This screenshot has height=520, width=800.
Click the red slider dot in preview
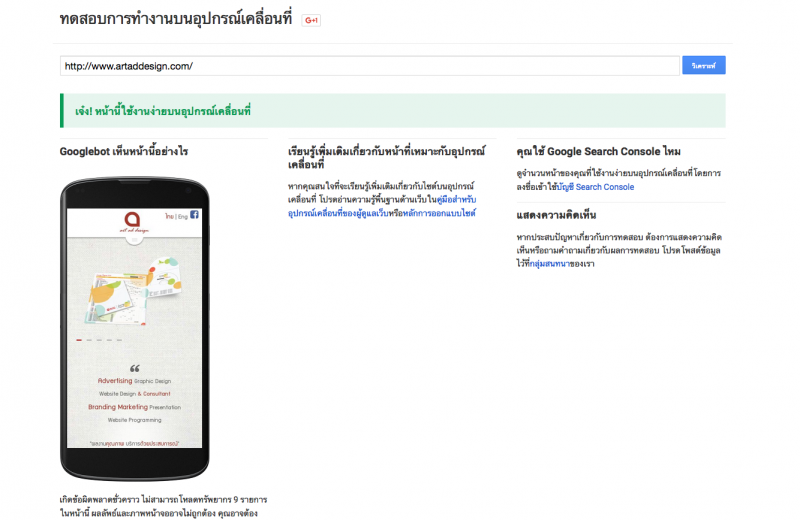click(x=79, y=340)
